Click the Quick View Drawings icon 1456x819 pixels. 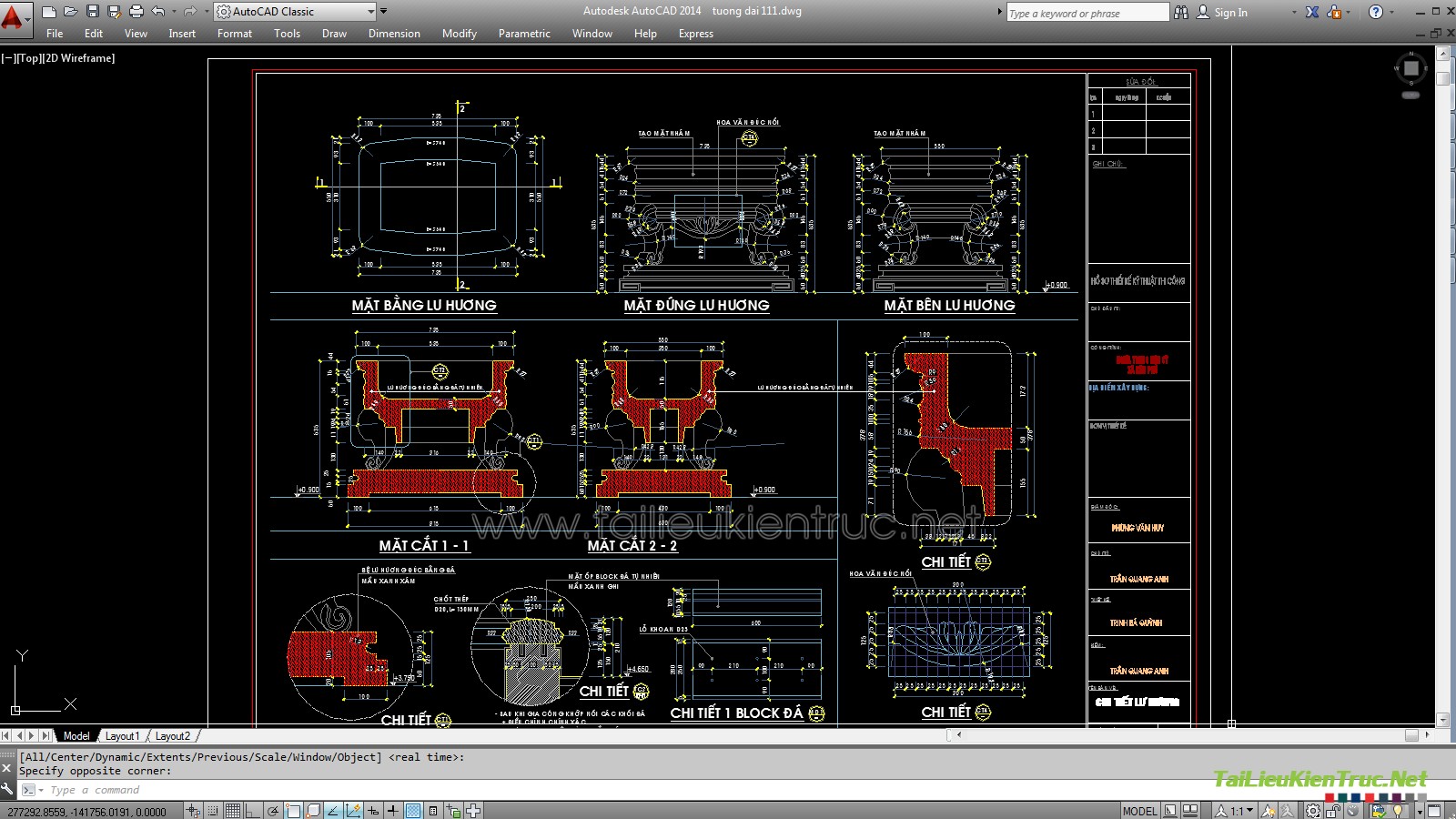click(1190, 810)
